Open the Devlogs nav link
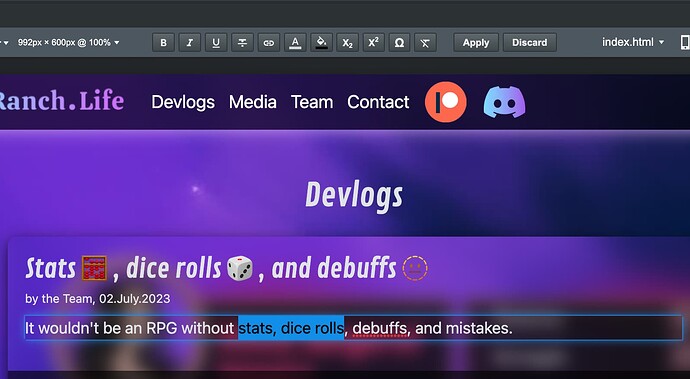This screenshot has width=690, height=379. (183, 102)
